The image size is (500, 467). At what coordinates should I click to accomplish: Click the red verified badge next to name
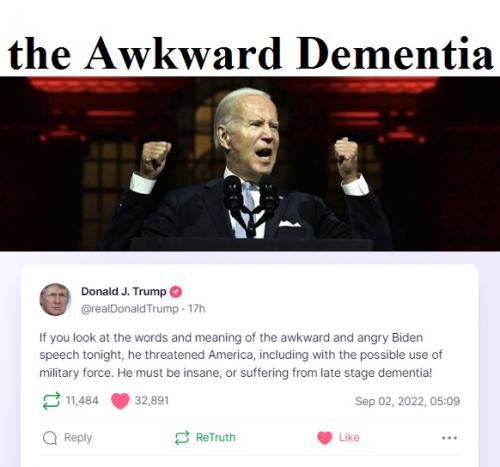click(176, 292)
